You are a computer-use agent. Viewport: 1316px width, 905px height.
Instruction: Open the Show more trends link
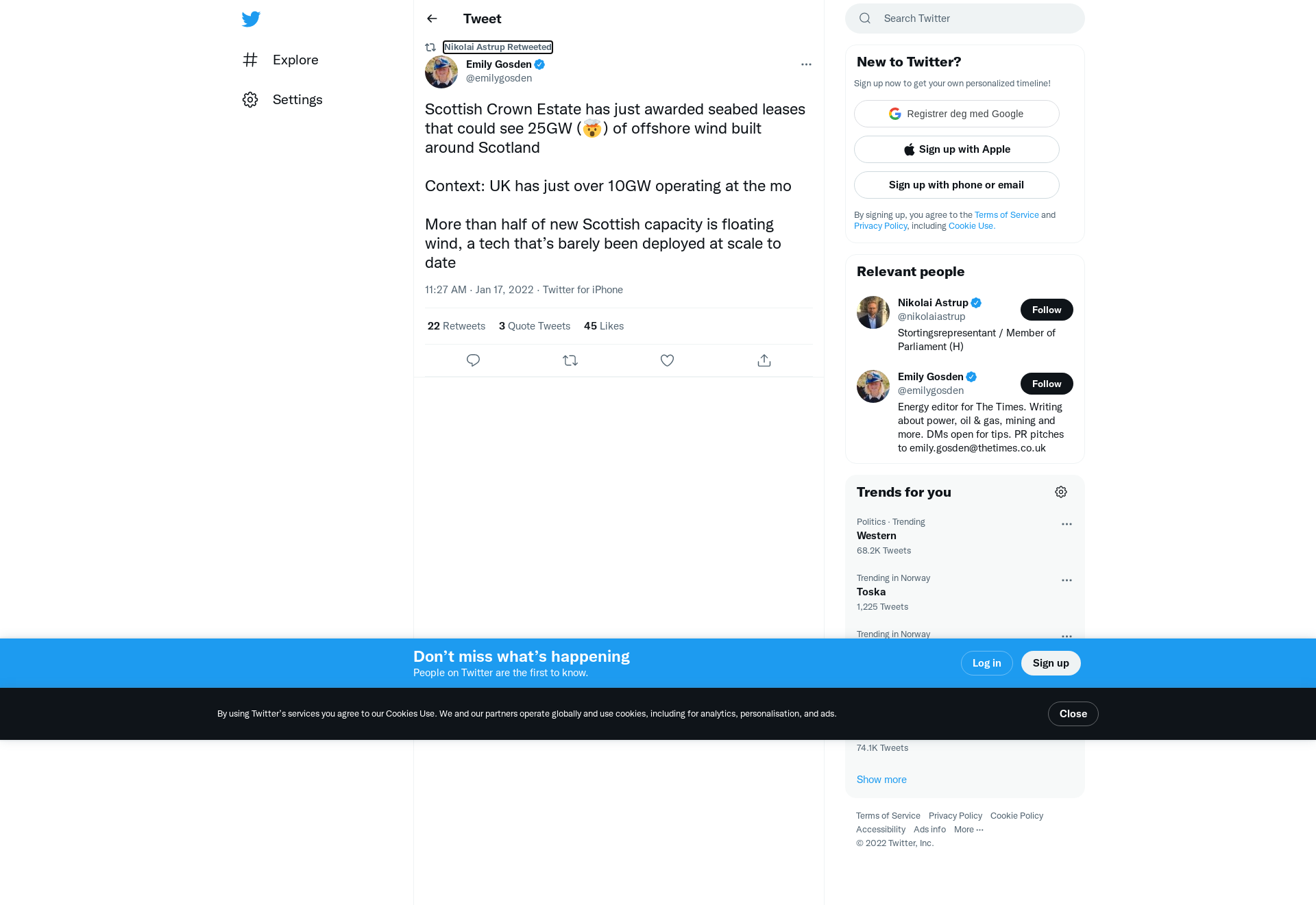(881, 780)
